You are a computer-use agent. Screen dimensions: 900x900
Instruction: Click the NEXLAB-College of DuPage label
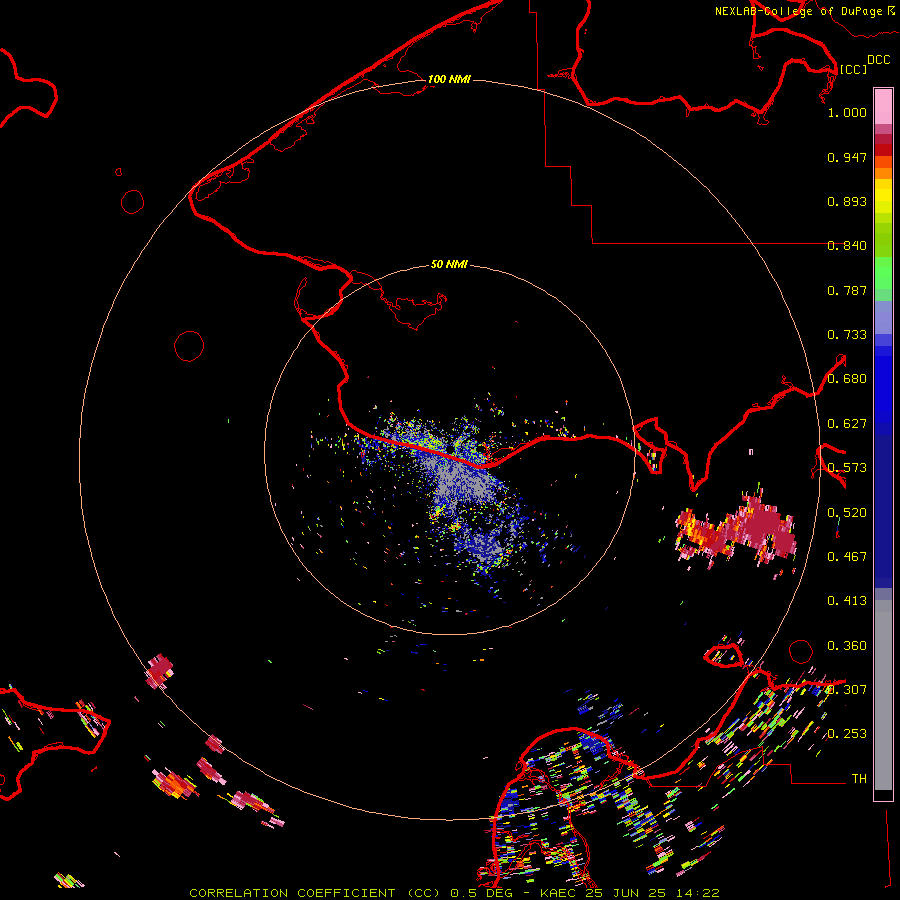799,11
